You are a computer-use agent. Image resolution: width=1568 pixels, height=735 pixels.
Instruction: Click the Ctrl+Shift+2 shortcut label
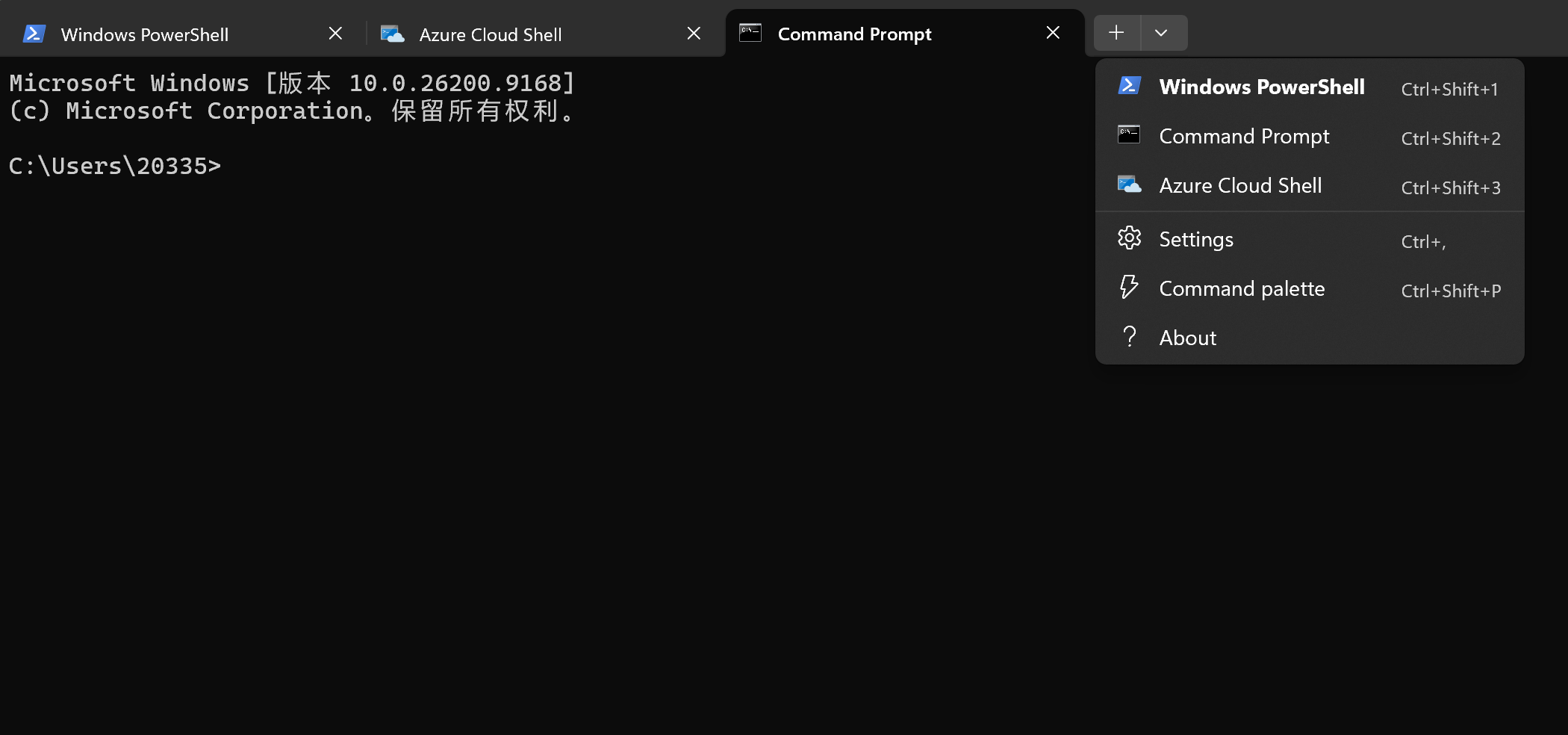1451,139
